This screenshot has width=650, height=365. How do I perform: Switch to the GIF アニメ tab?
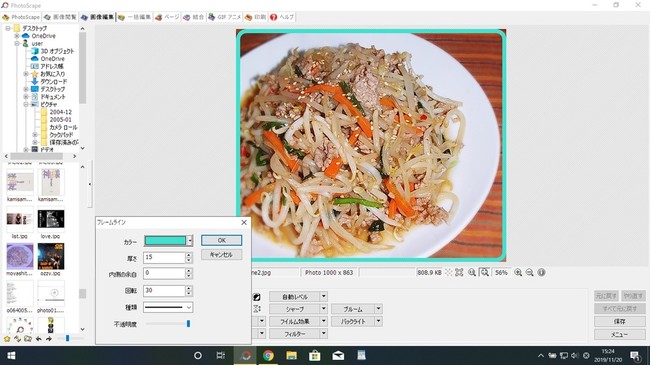[x=224, y=17]
